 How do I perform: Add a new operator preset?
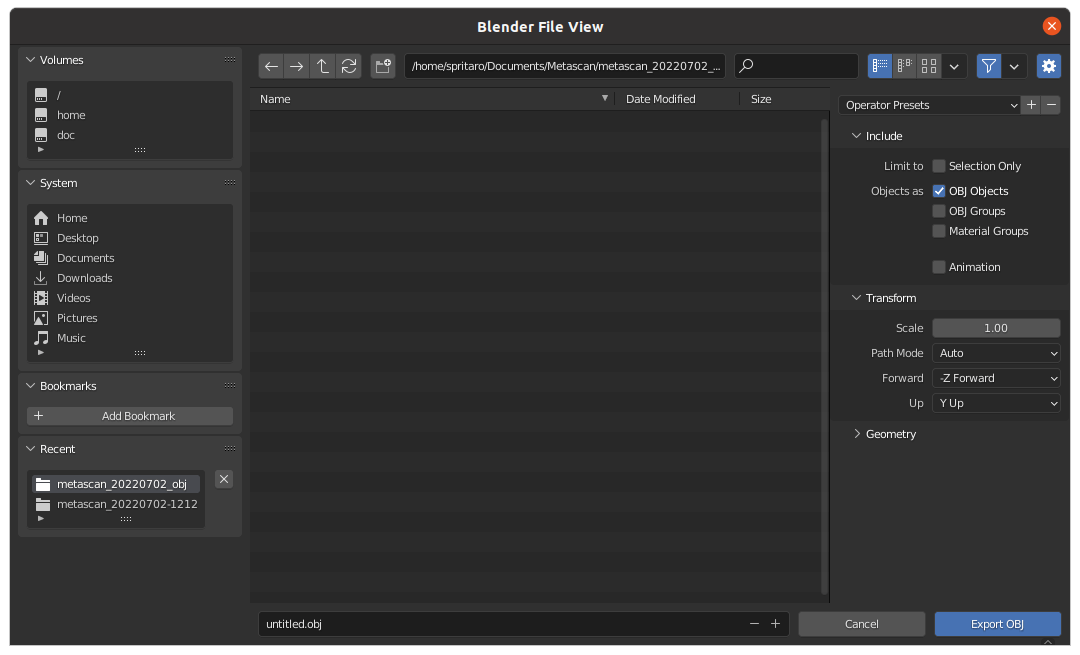point(1031,105)
